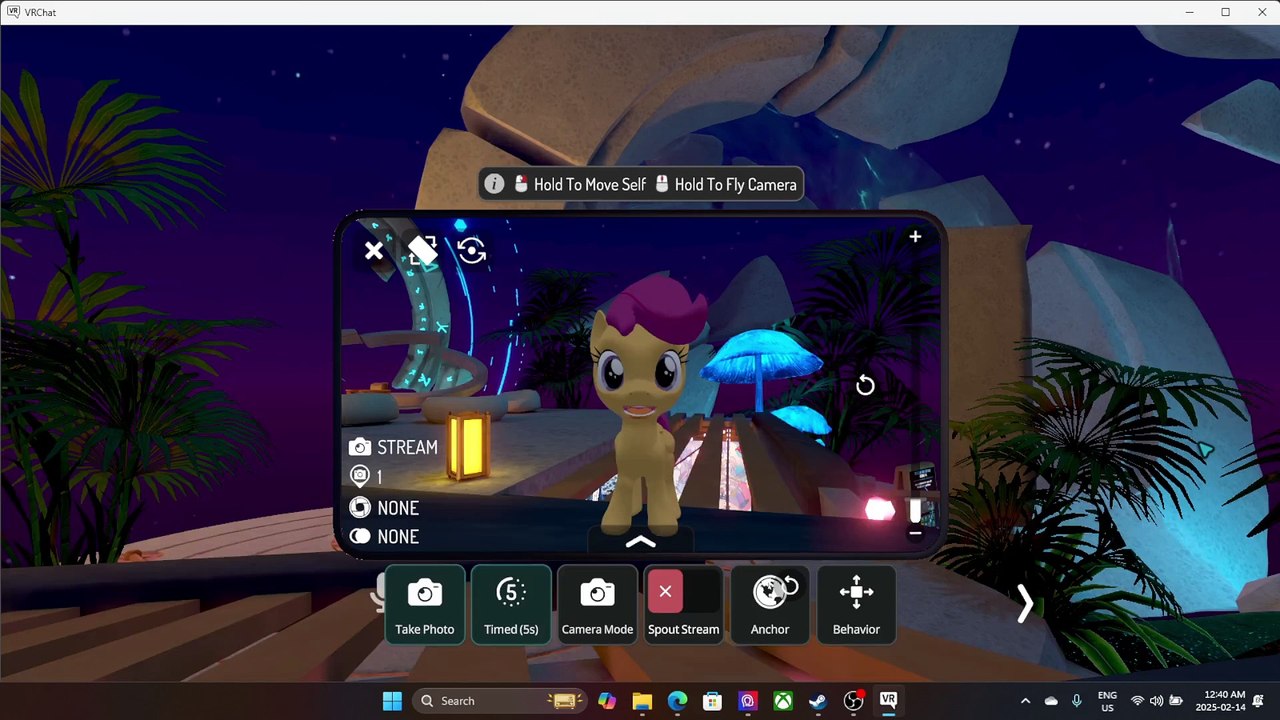The height and width of the screenshot is (720, 1280).
Task: Click the VRChat taskbar icon
Action: 888,701
